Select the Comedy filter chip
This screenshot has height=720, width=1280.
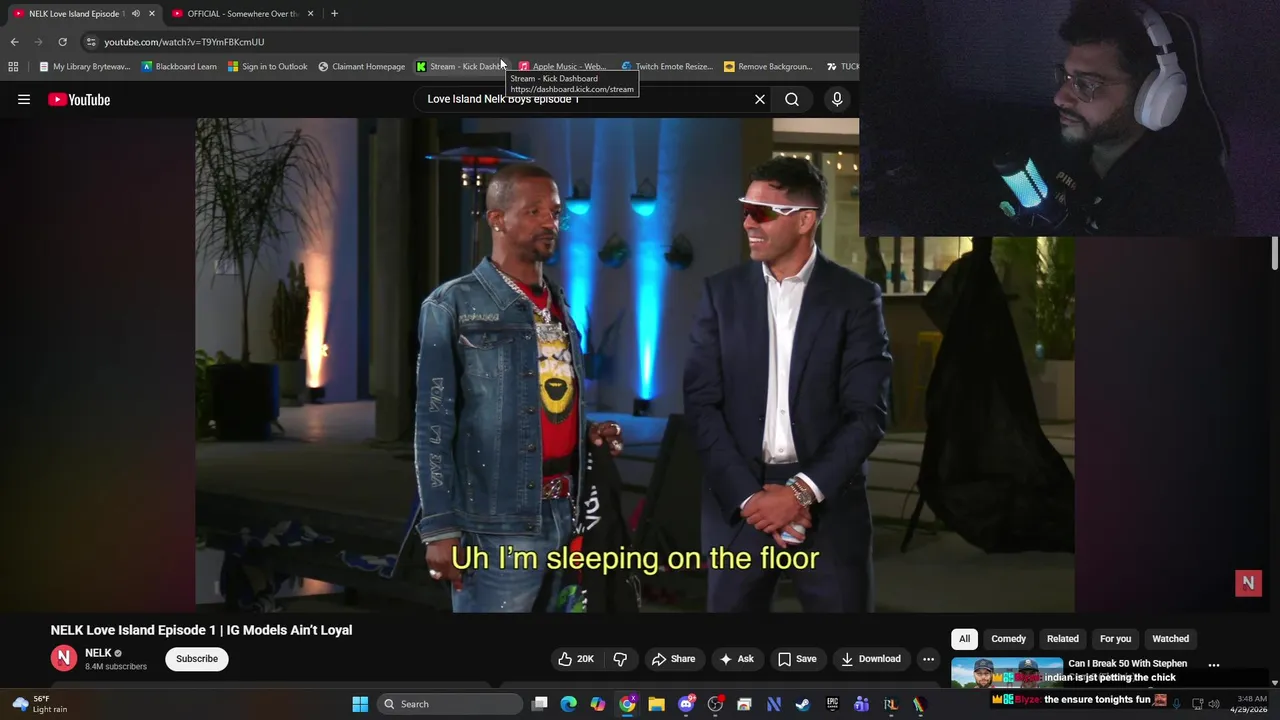1008,639
